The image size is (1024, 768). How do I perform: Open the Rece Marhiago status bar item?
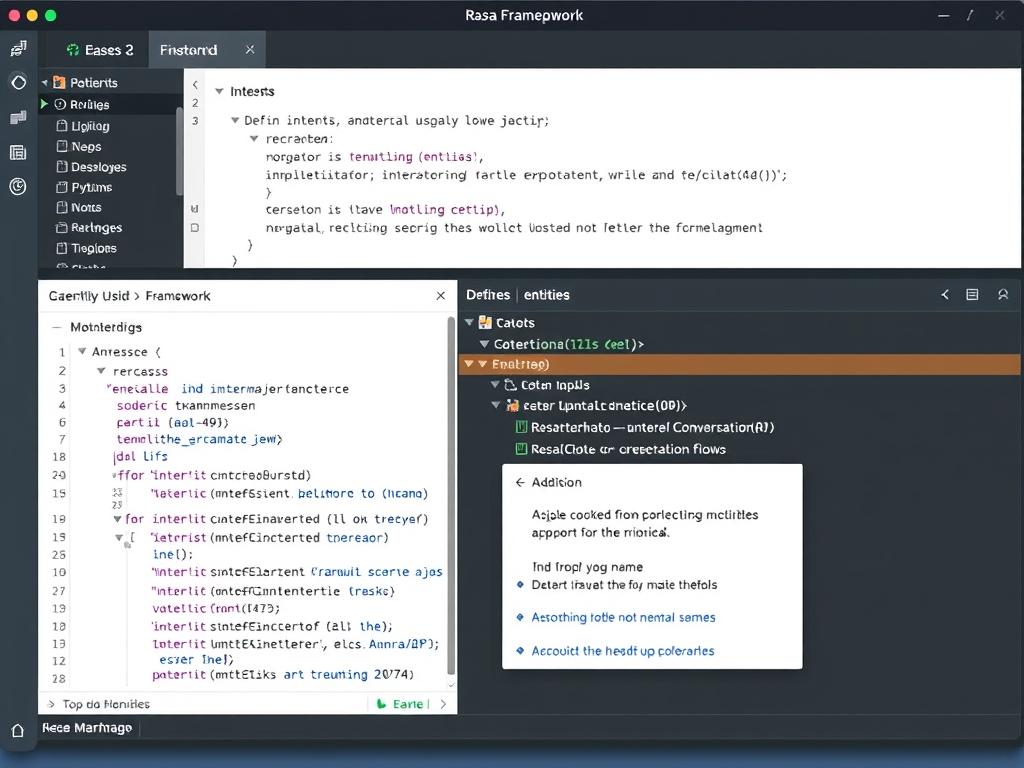coord(88,728)
